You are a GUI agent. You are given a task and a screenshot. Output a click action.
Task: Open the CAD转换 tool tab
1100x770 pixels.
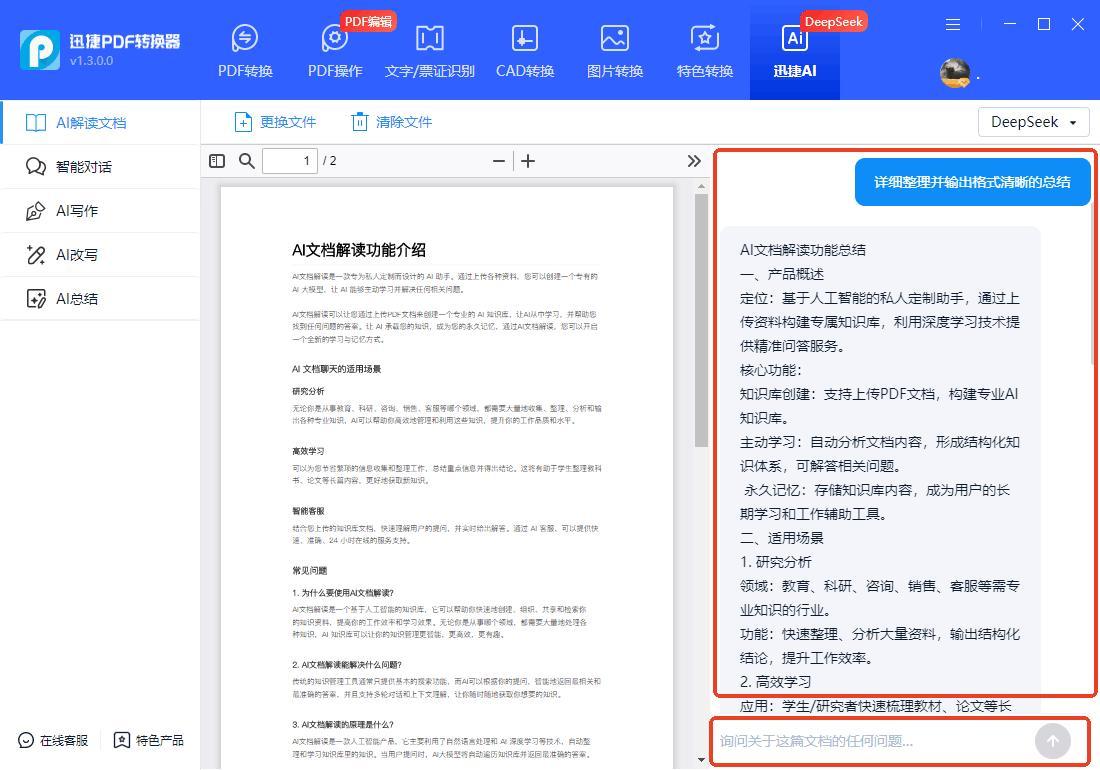pyautogui.click(x=524, y=51)
